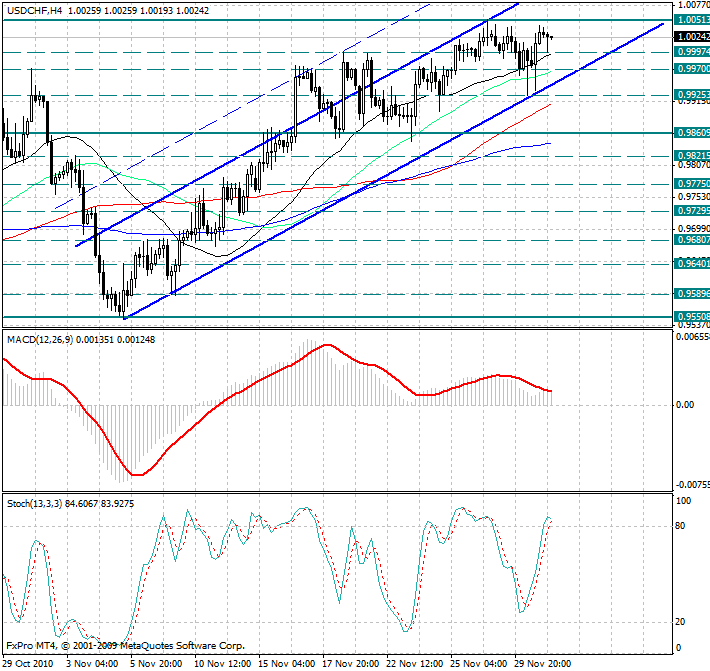Select the 0.9997 level price label

[x=692, y=52]
